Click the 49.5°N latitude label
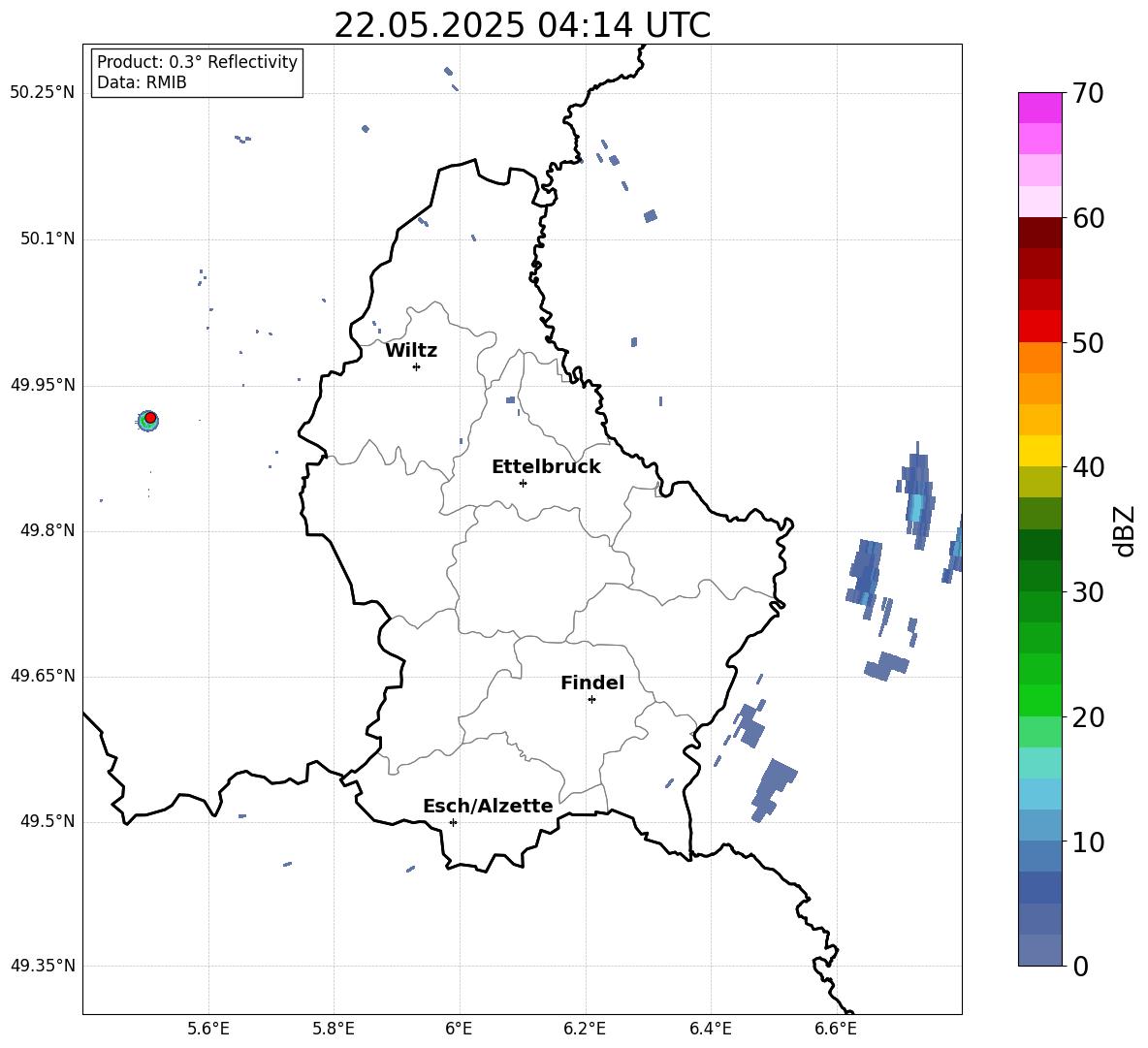This screenshot has width=1148, height=1048. 48,822
